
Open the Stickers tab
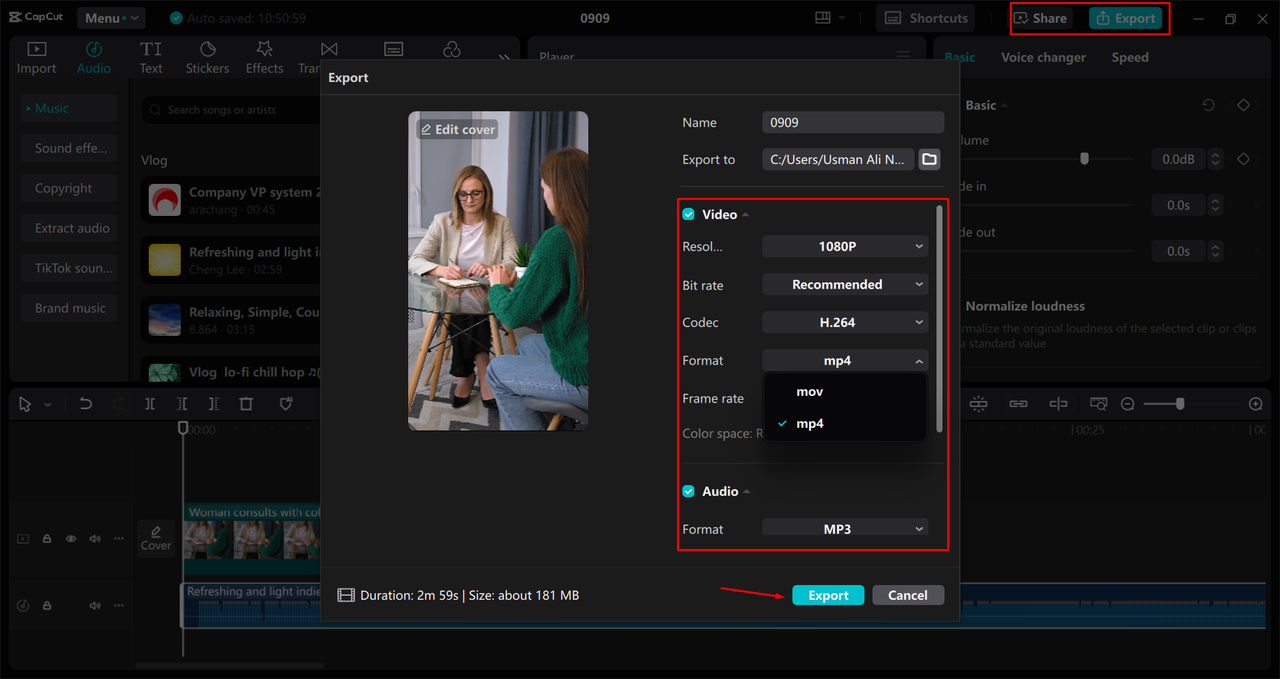coord(207,58)
